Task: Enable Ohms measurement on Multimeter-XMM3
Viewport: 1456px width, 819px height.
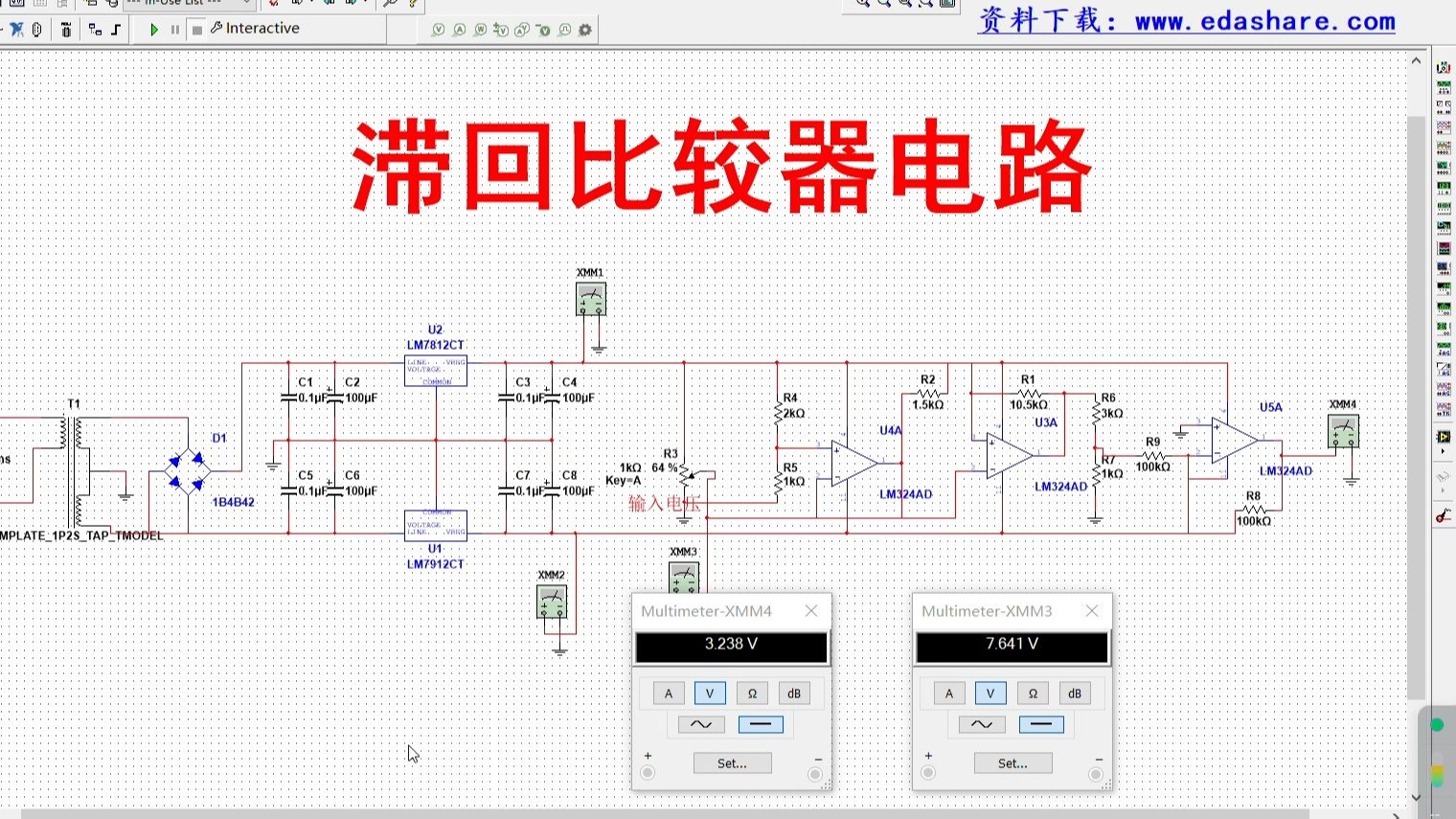Action: (x=1033, y=693)
